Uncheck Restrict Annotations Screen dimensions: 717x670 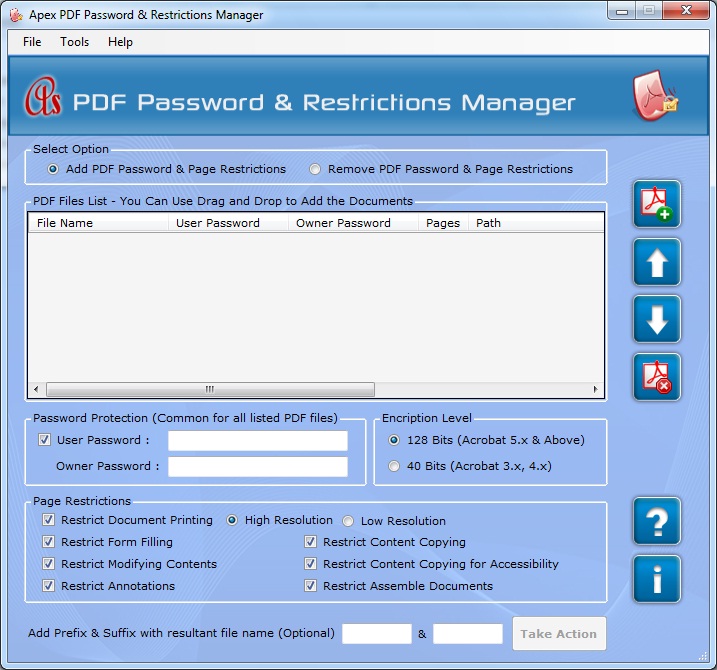[x=48, y=586]
